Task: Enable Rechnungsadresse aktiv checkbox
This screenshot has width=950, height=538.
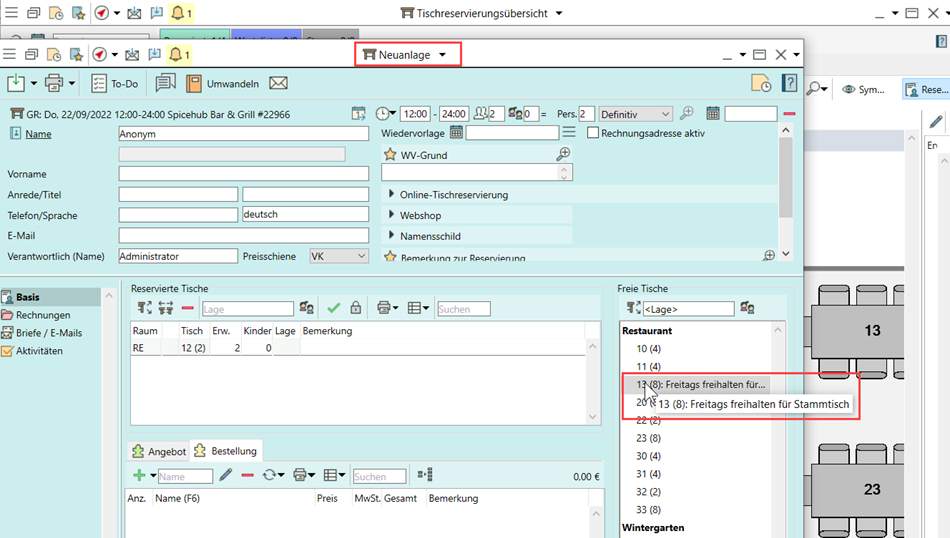Action: 593,133
